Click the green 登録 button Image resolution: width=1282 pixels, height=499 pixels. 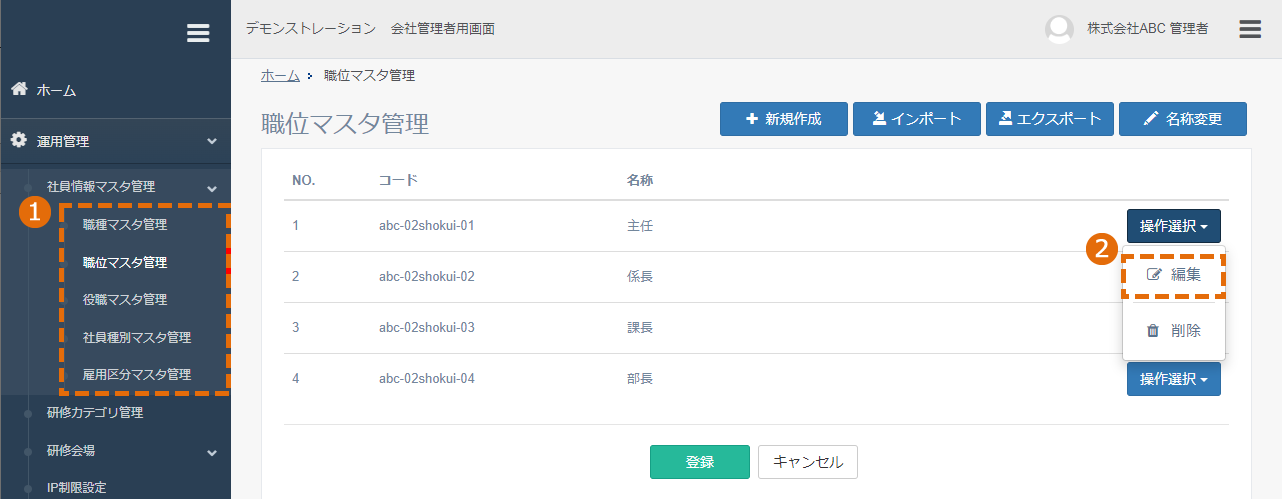pos(700,462)
